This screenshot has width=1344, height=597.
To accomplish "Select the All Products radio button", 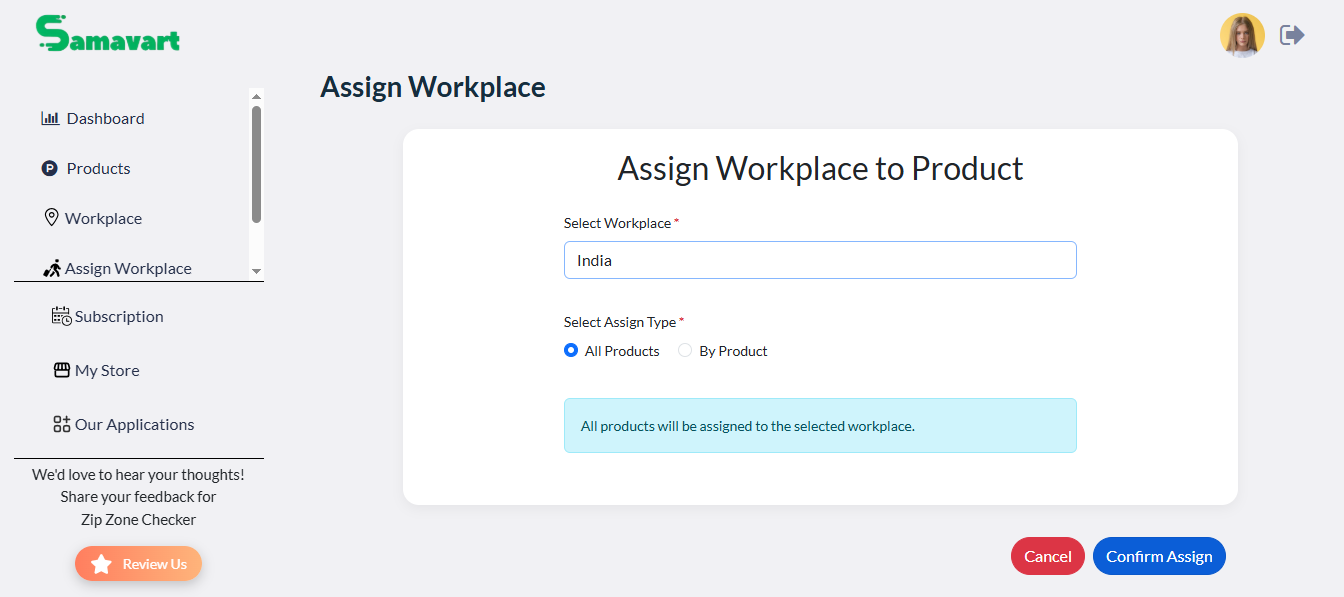I will [x=571, y=350].
